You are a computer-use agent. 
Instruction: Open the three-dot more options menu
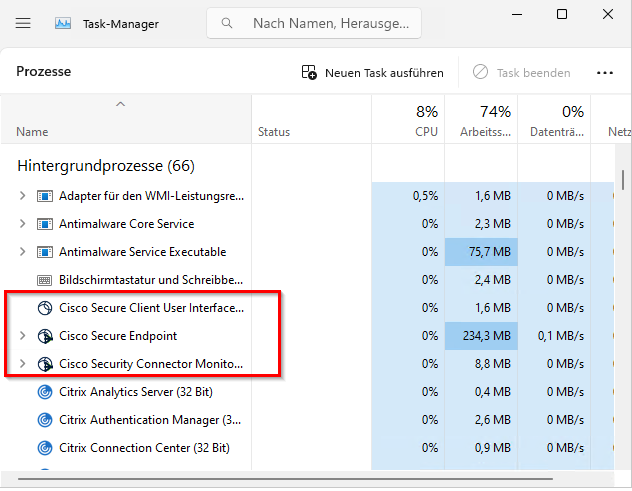coord(604,73)
